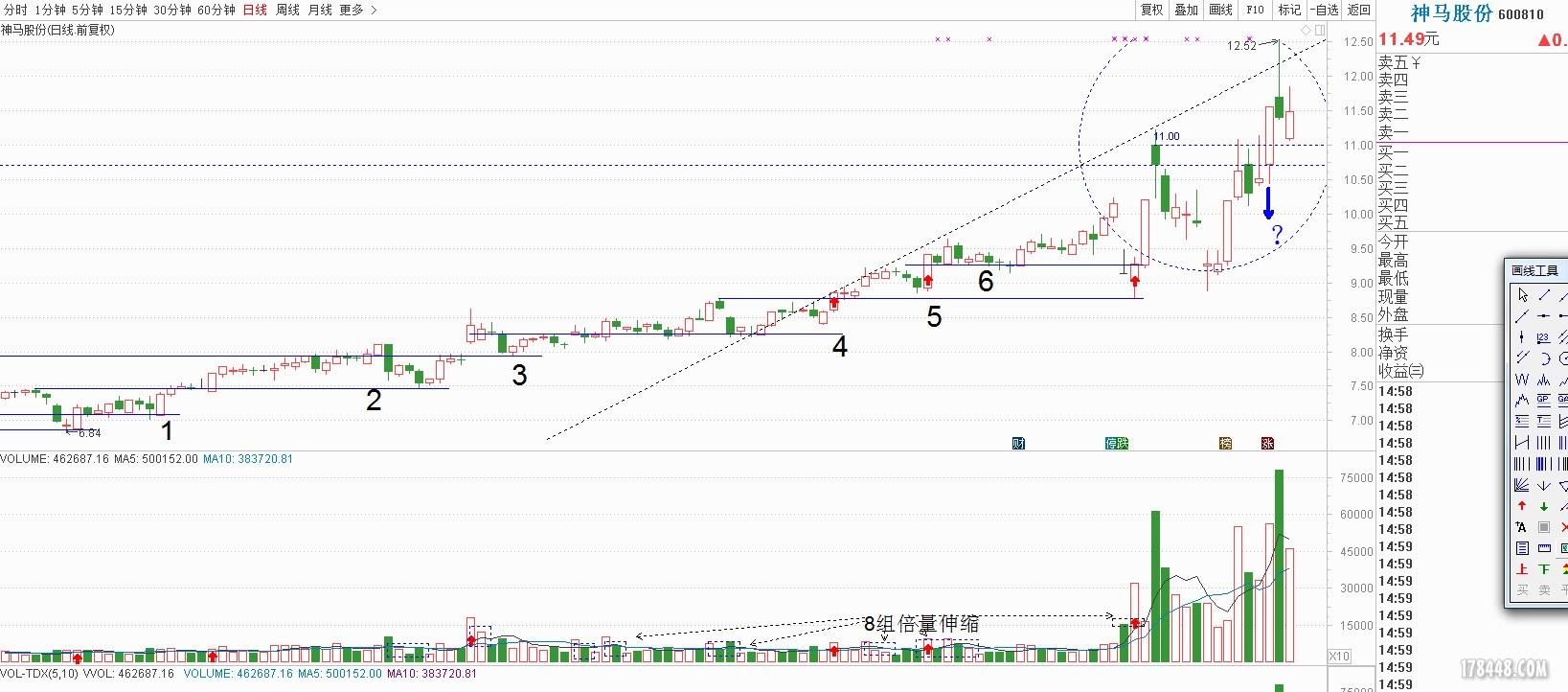This screenshot has height=692, width=1568.
Task: Toggle the 画线 drawing tools button
Action: click(1220, 10)
